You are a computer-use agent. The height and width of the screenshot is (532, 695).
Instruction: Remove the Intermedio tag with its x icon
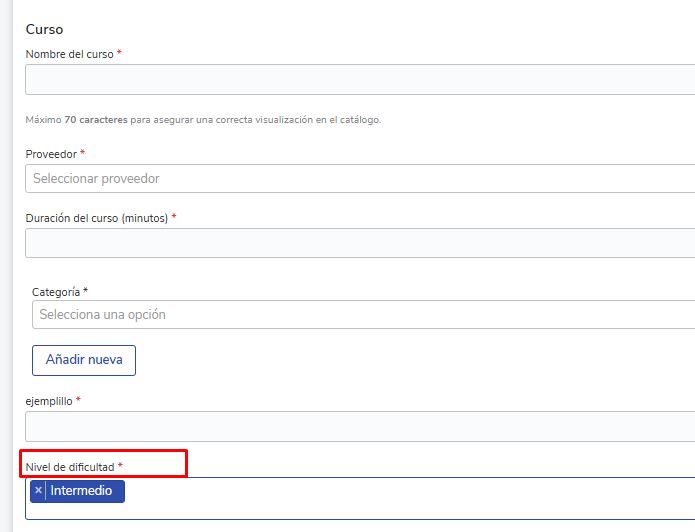coord(38,491)
